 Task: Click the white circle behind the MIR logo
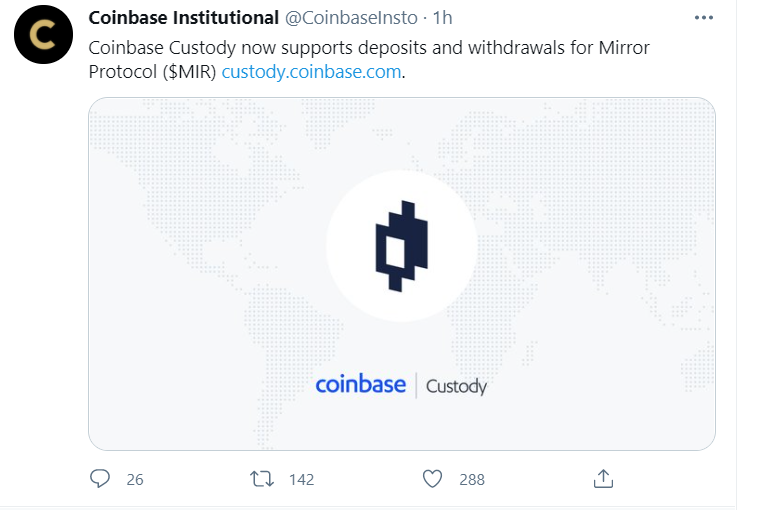tap(402, 246)
